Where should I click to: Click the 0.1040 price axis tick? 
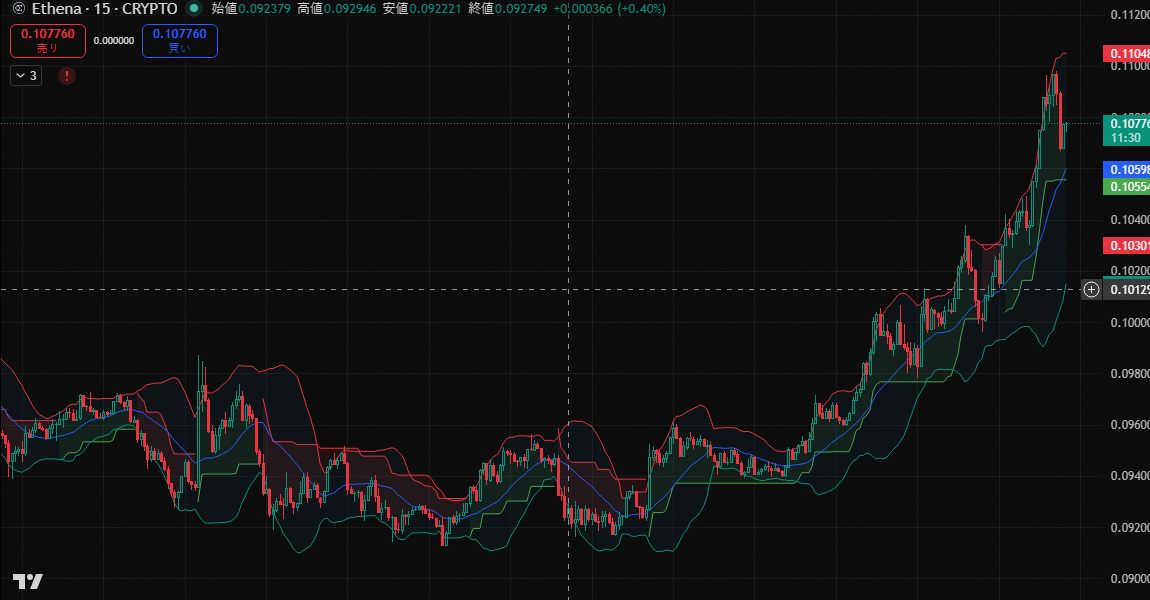pyautogui.click(x=1129, y=219)
